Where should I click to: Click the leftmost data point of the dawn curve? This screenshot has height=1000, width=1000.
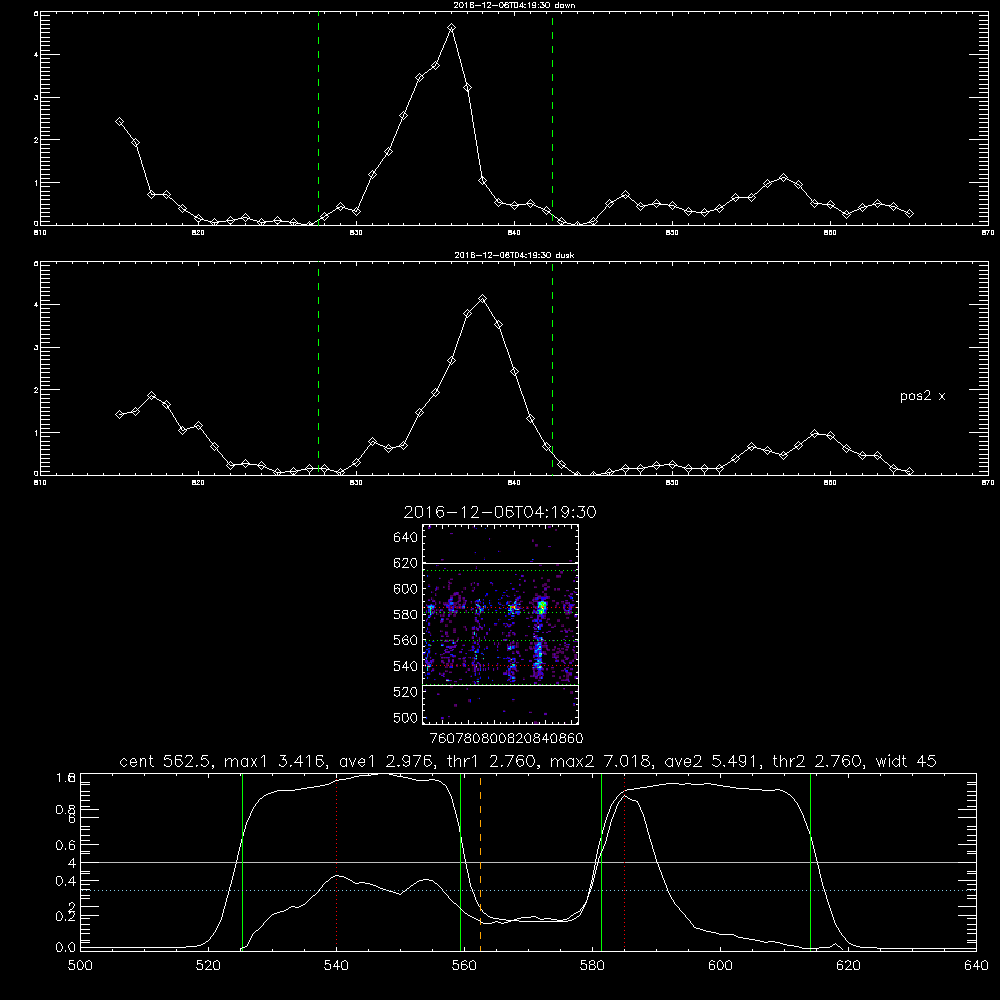click(x=119, y=122)
